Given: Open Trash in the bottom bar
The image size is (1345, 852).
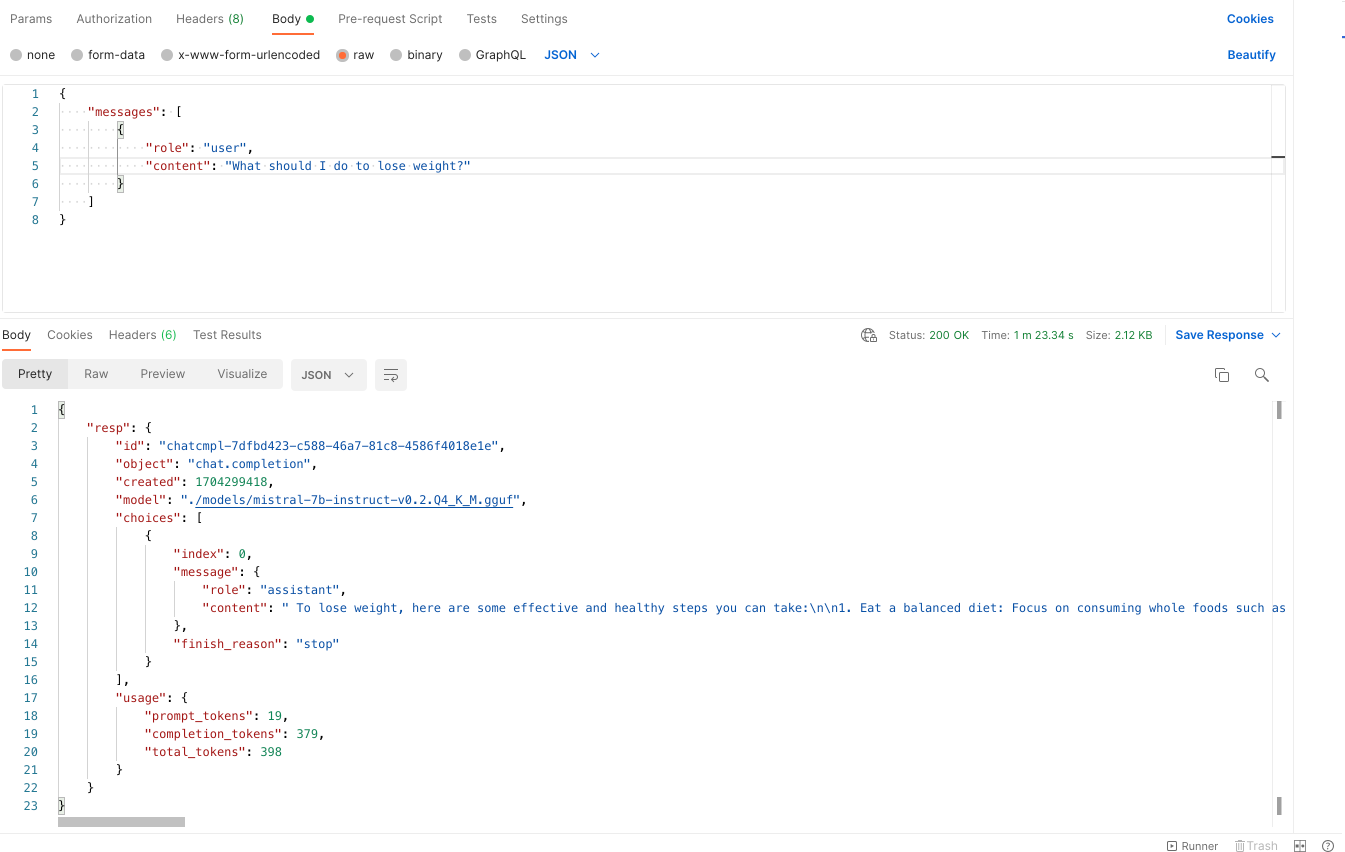Looking at the screenshot, I should click(x=1256, y=846).
